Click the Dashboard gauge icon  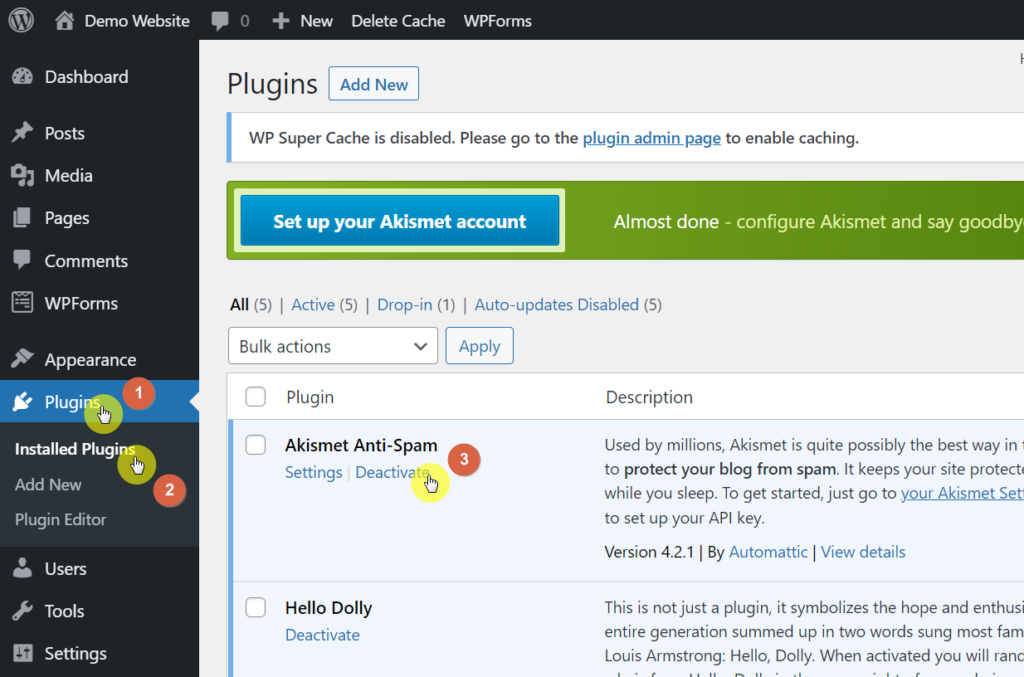[x=22, y=76]
